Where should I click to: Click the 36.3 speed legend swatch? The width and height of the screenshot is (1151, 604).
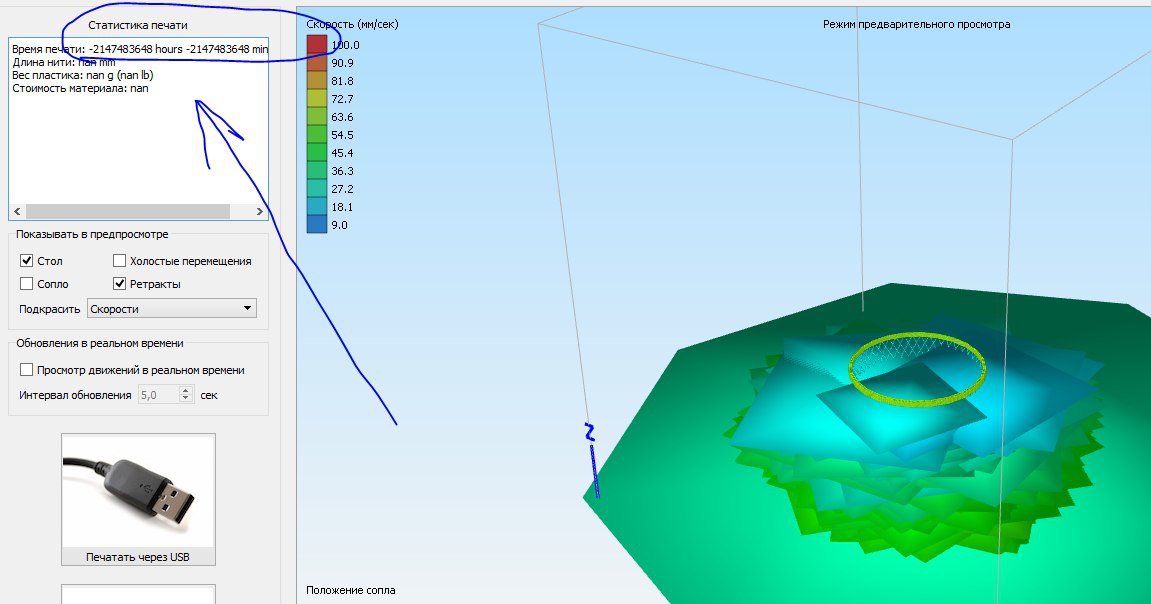coord(316,171)
